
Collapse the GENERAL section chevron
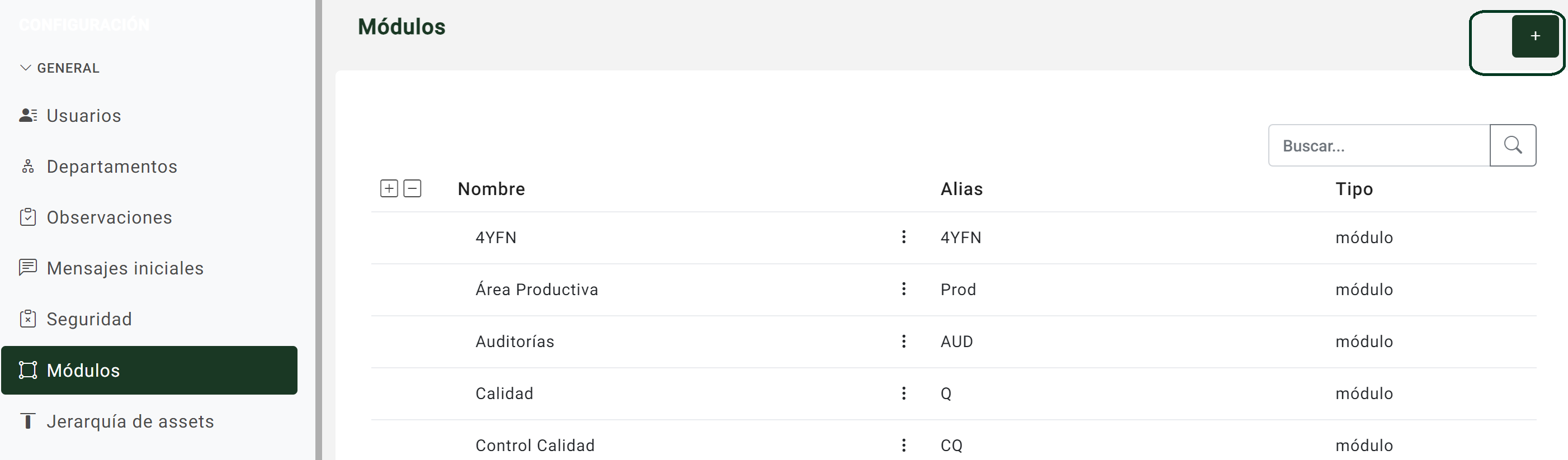[x=25, y=68]
